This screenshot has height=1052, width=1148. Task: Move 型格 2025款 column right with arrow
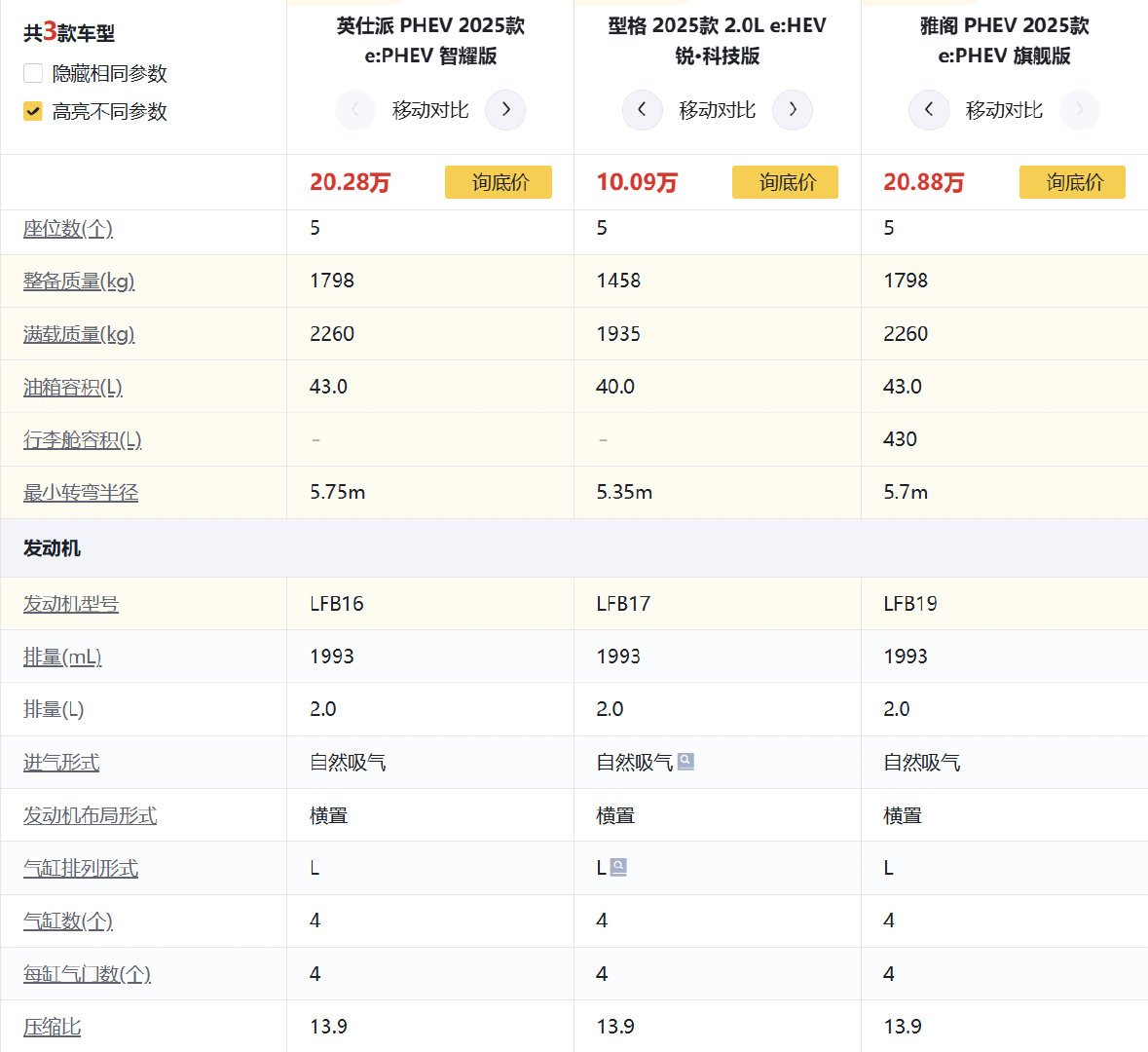(x=793, y=110)
